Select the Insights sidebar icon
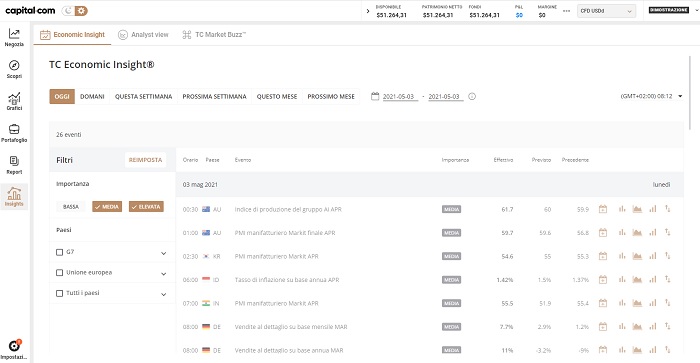 tap(14, 196)
